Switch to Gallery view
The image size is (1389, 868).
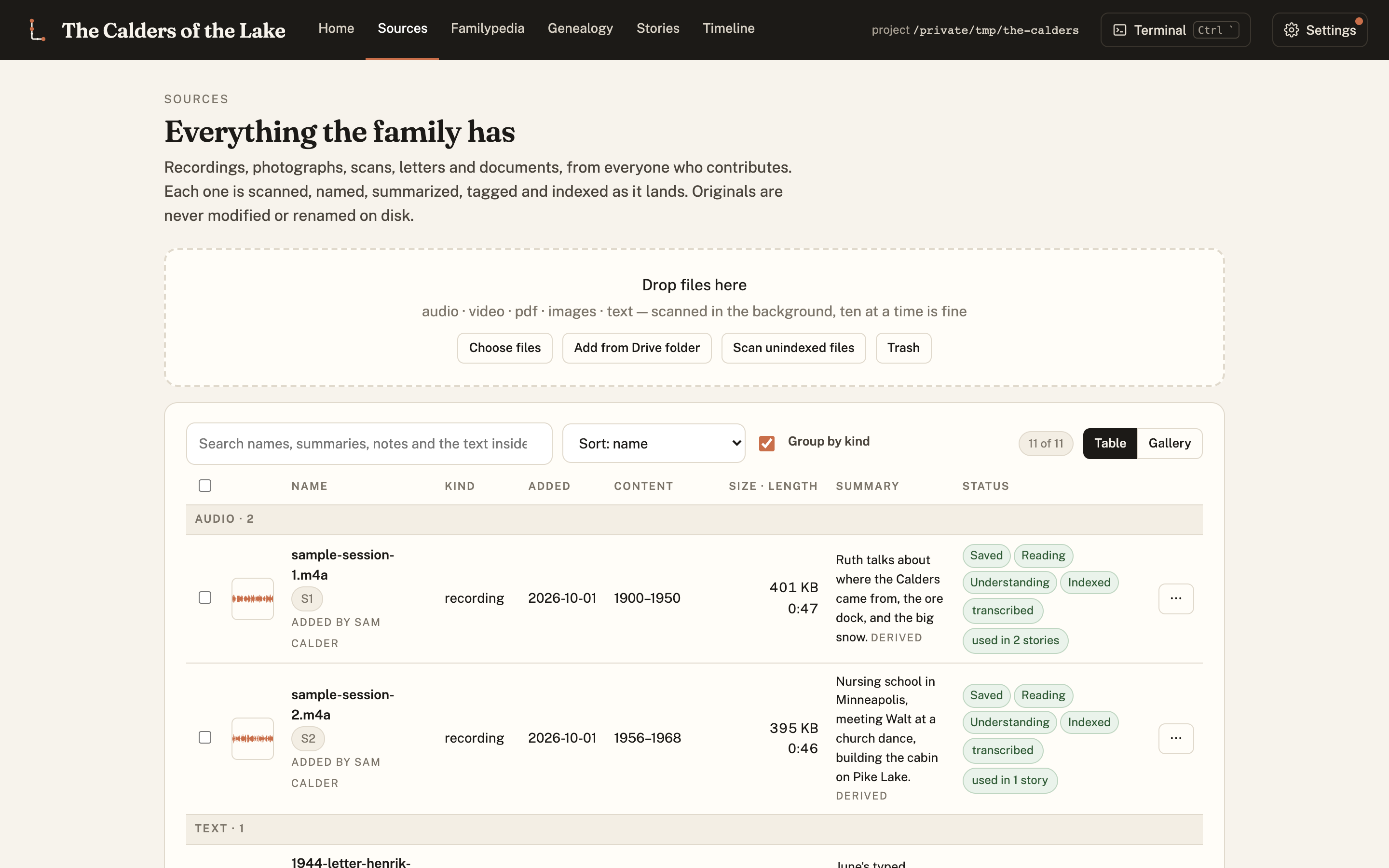[1169, 443]
